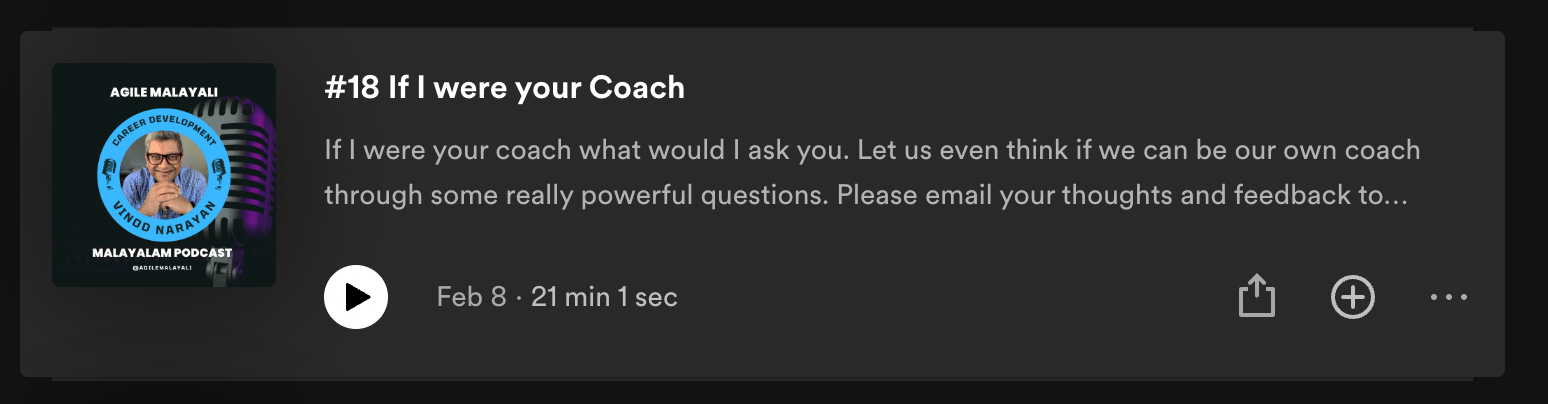
Task: Expand the description via the trailing ellipsis
Action: pyautogui.click(x=1396, y=194)
